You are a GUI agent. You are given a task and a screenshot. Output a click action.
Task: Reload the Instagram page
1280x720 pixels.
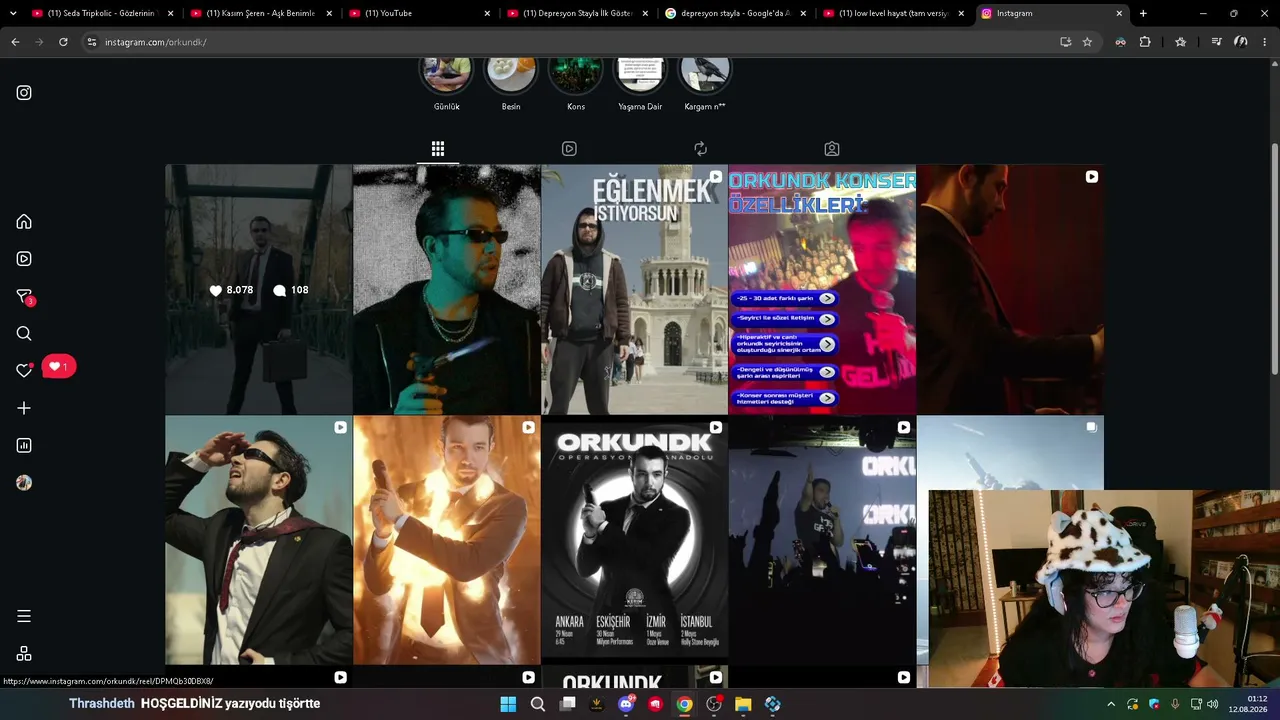click(63, 42)
